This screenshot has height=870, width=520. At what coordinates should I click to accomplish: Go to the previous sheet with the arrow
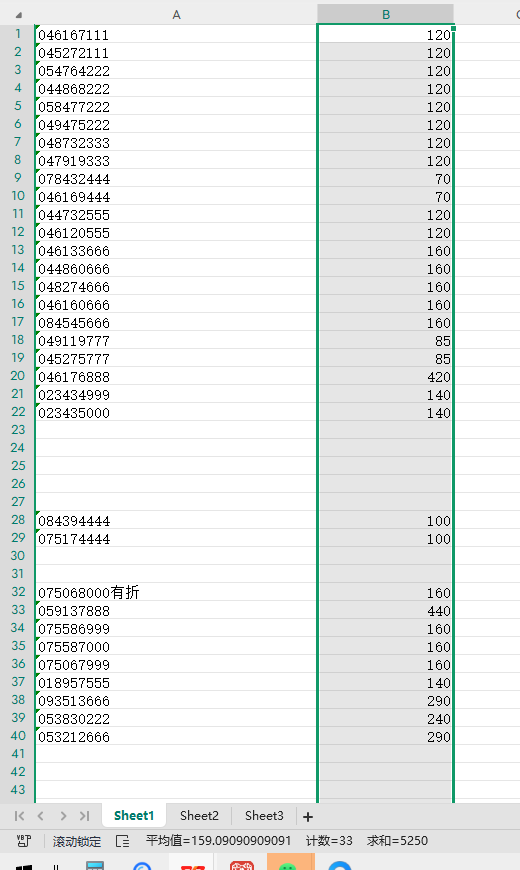point(41,816)
